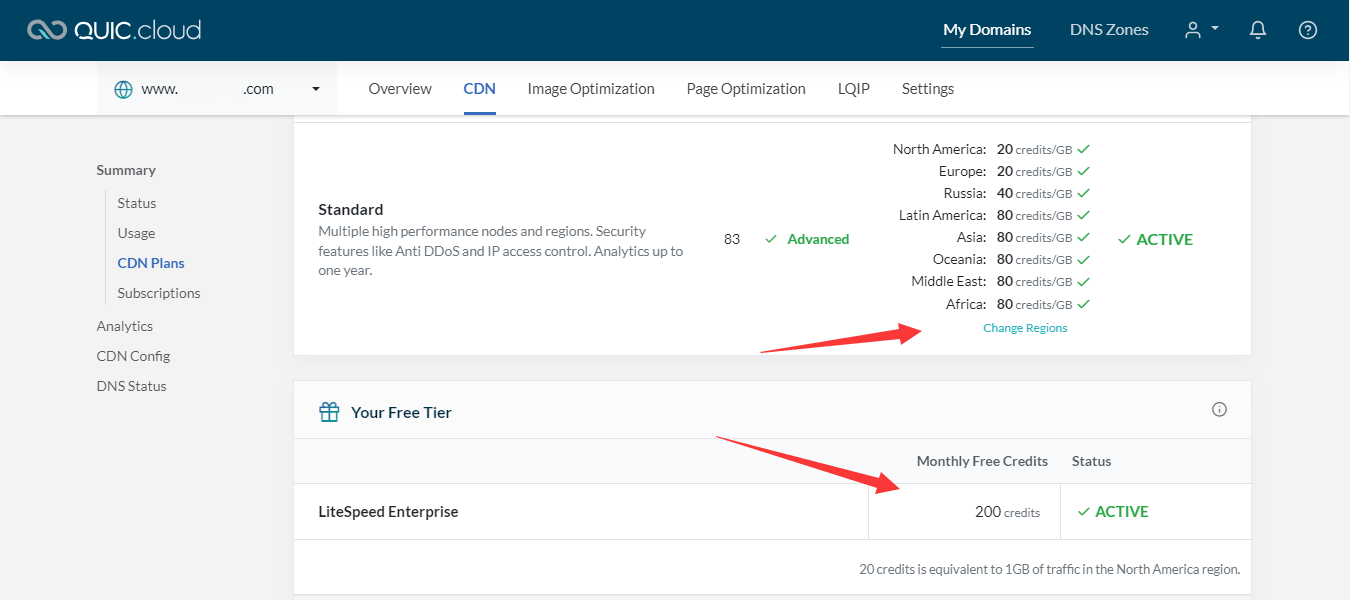Open the DNS Zones menu item

pyautogui.click(x=1109, y=30)
